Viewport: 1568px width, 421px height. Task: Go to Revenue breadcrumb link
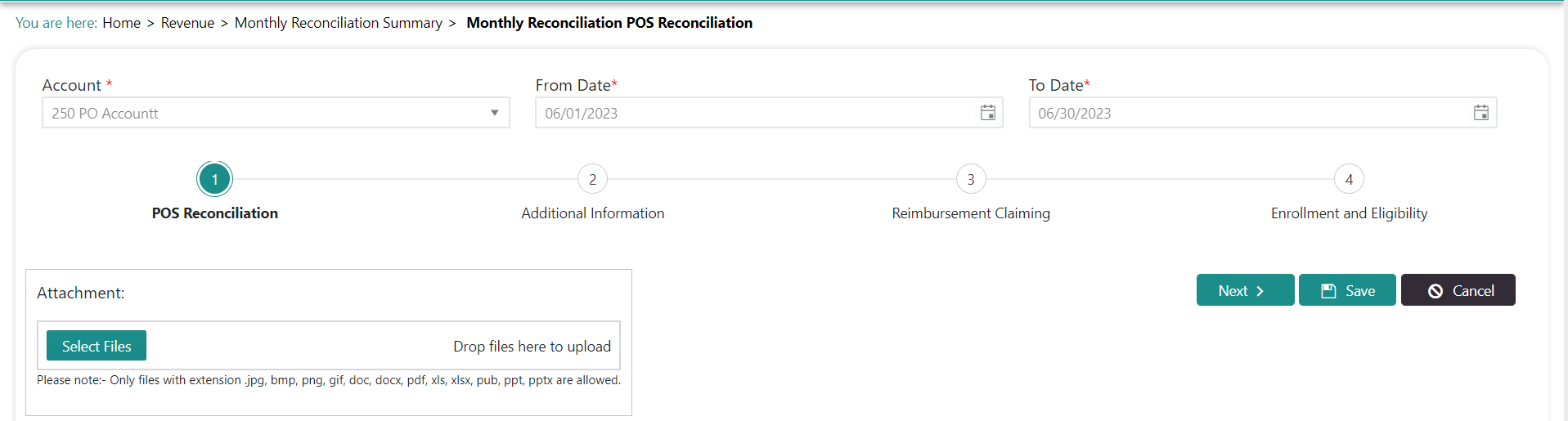coord(187,23)
